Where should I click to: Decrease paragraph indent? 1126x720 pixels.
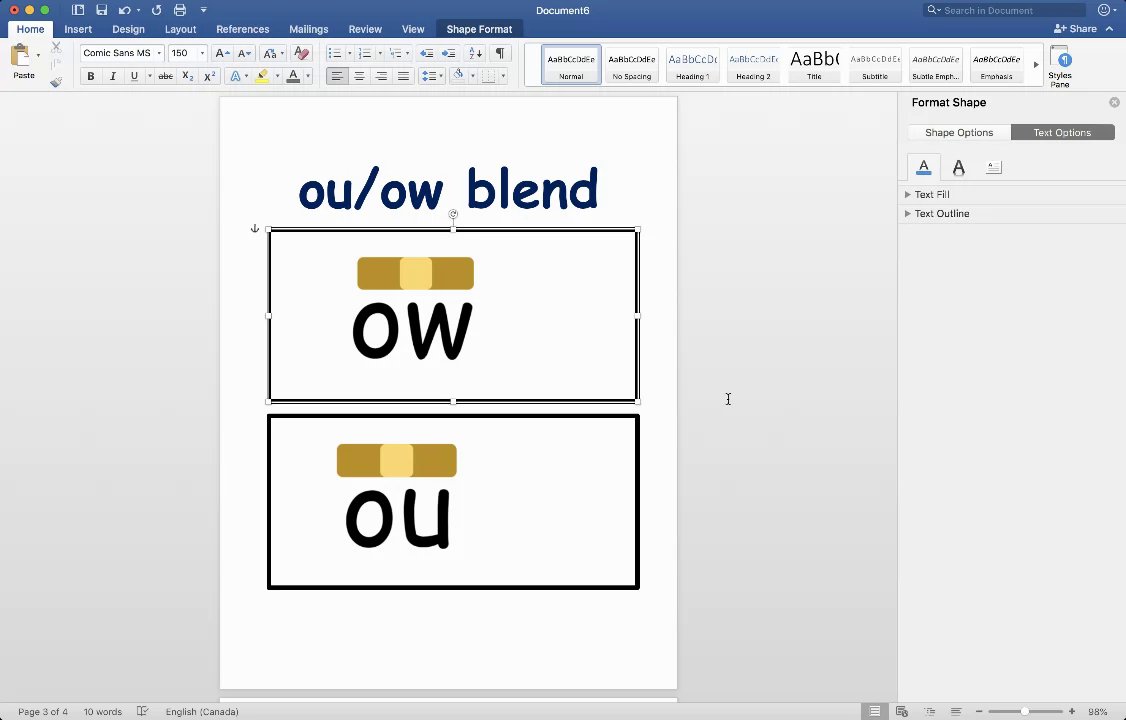(427, 53)
